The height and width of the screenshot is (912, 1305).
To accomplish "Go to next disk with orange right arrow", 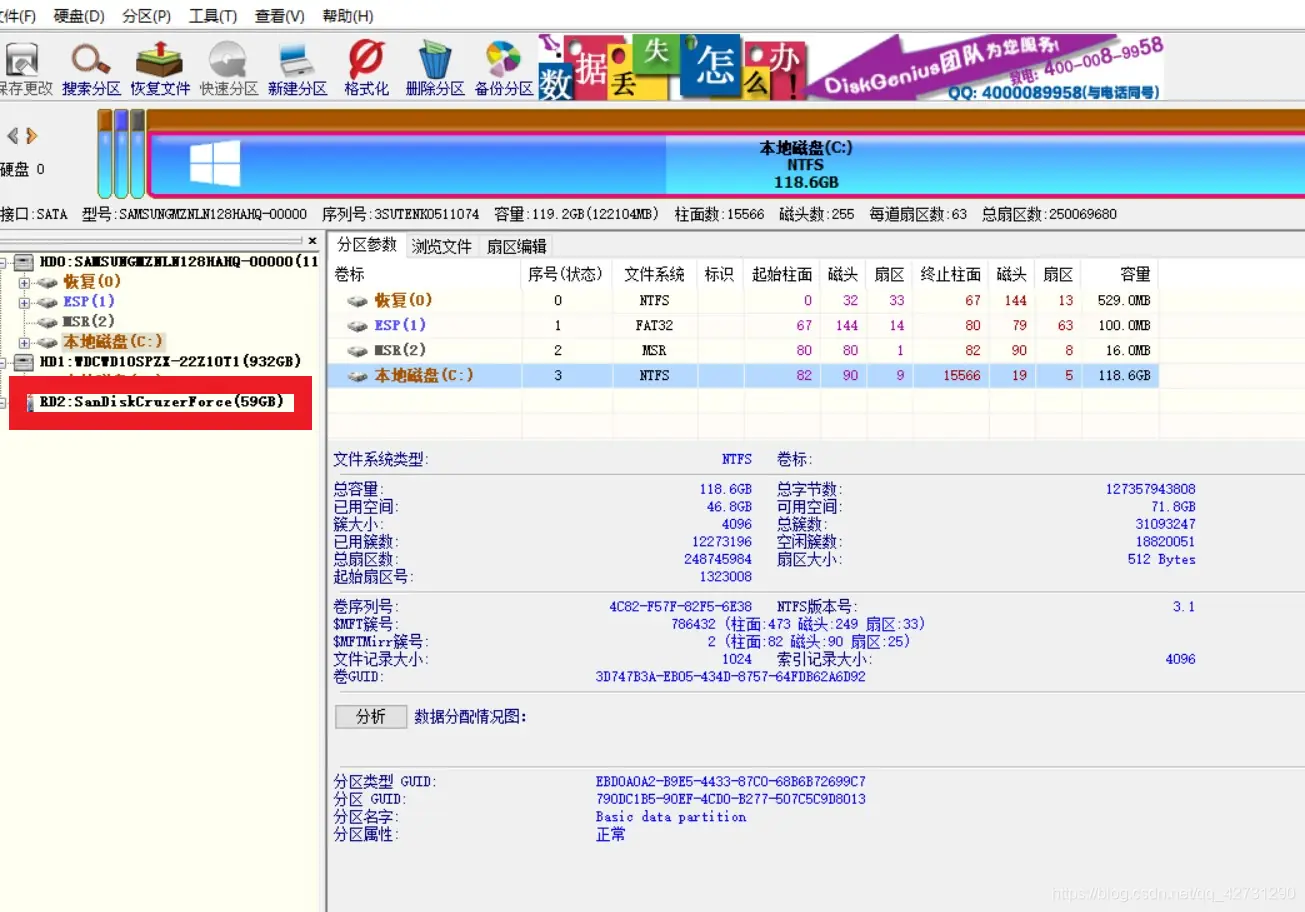I will [x=32, y=136].
